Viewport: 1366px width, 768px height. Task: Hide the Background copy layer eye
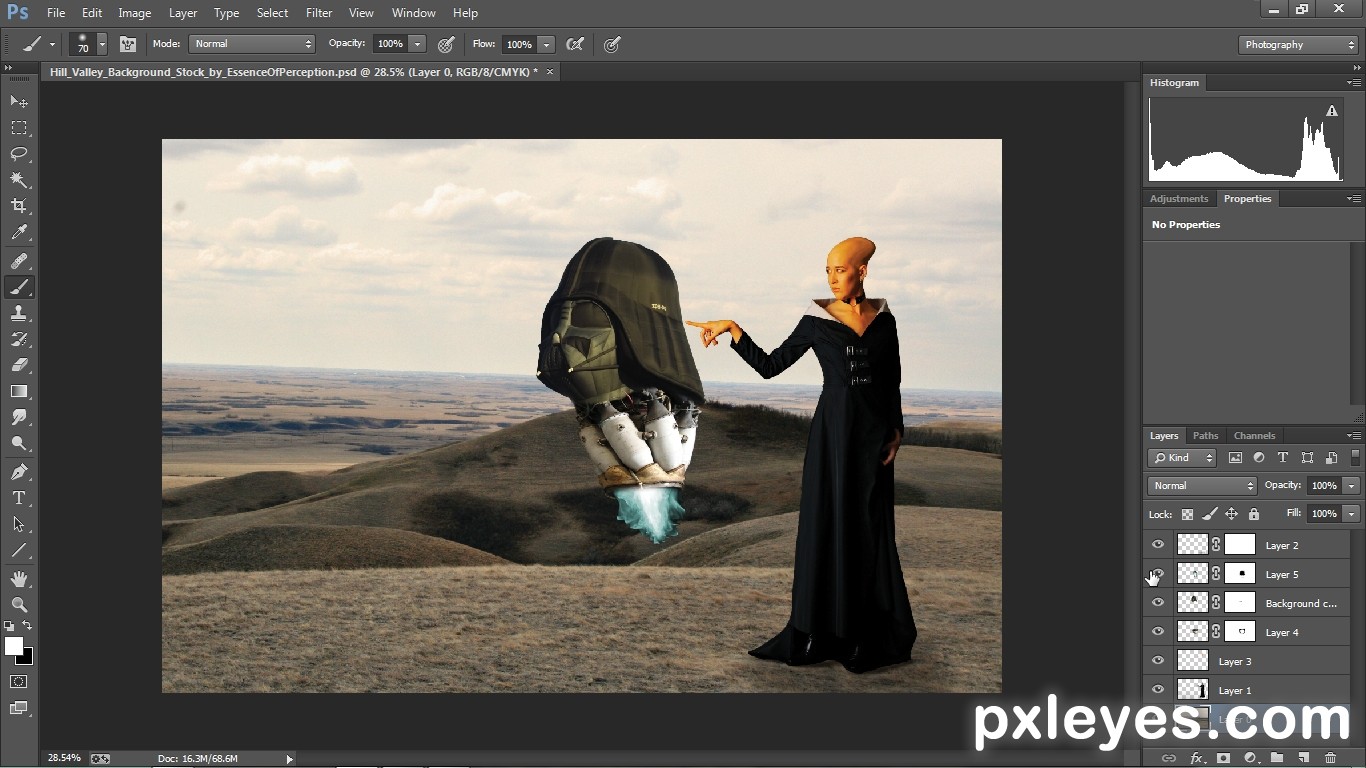point(1158,603)
